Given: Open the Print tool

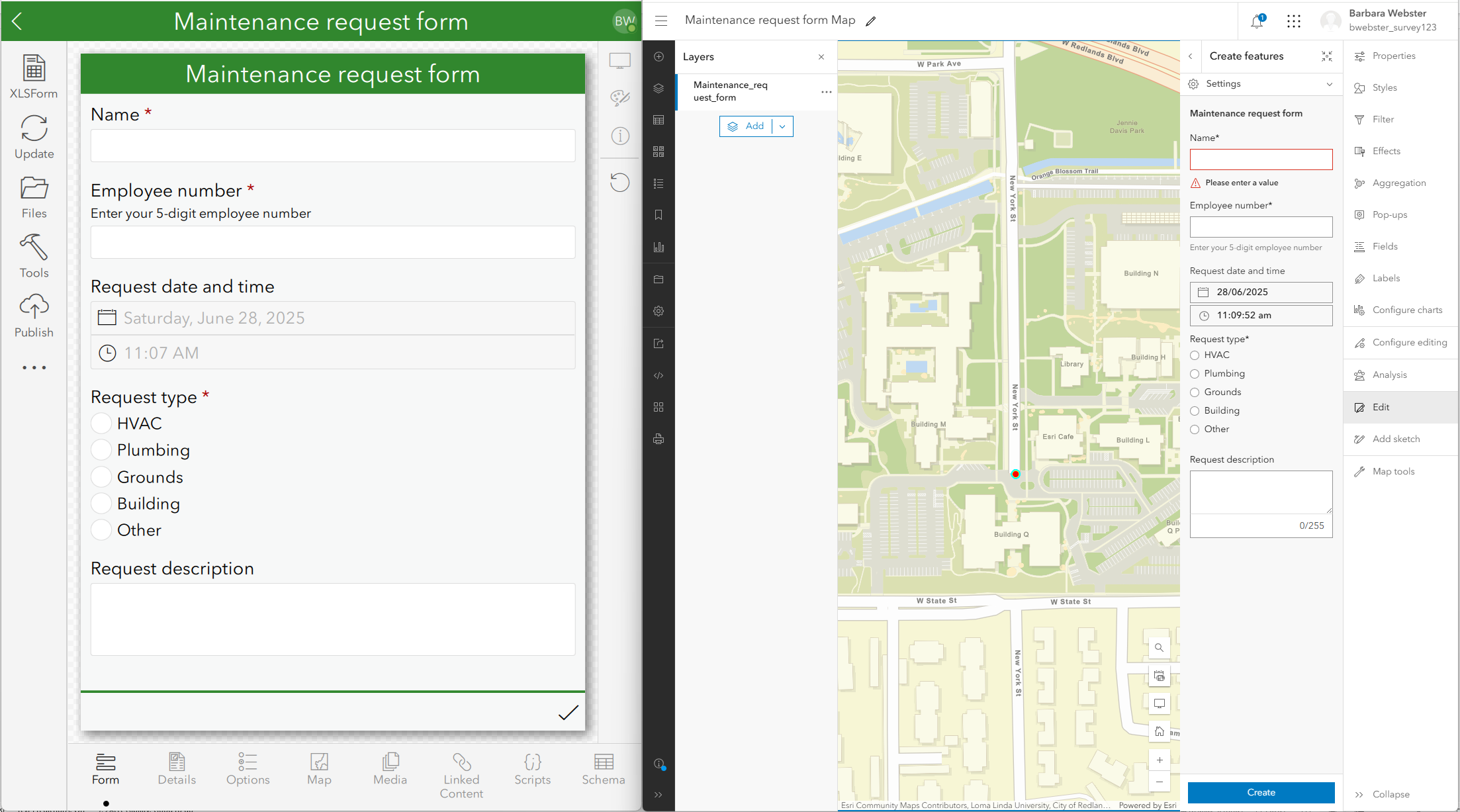Looking at the screenshot, I should click(x=659, y=438).
